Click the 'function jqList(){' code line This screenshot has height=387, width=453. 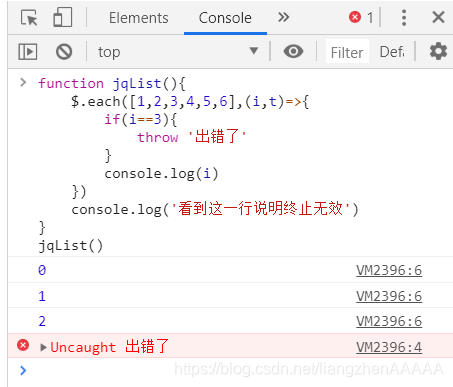tap(112, 84)
